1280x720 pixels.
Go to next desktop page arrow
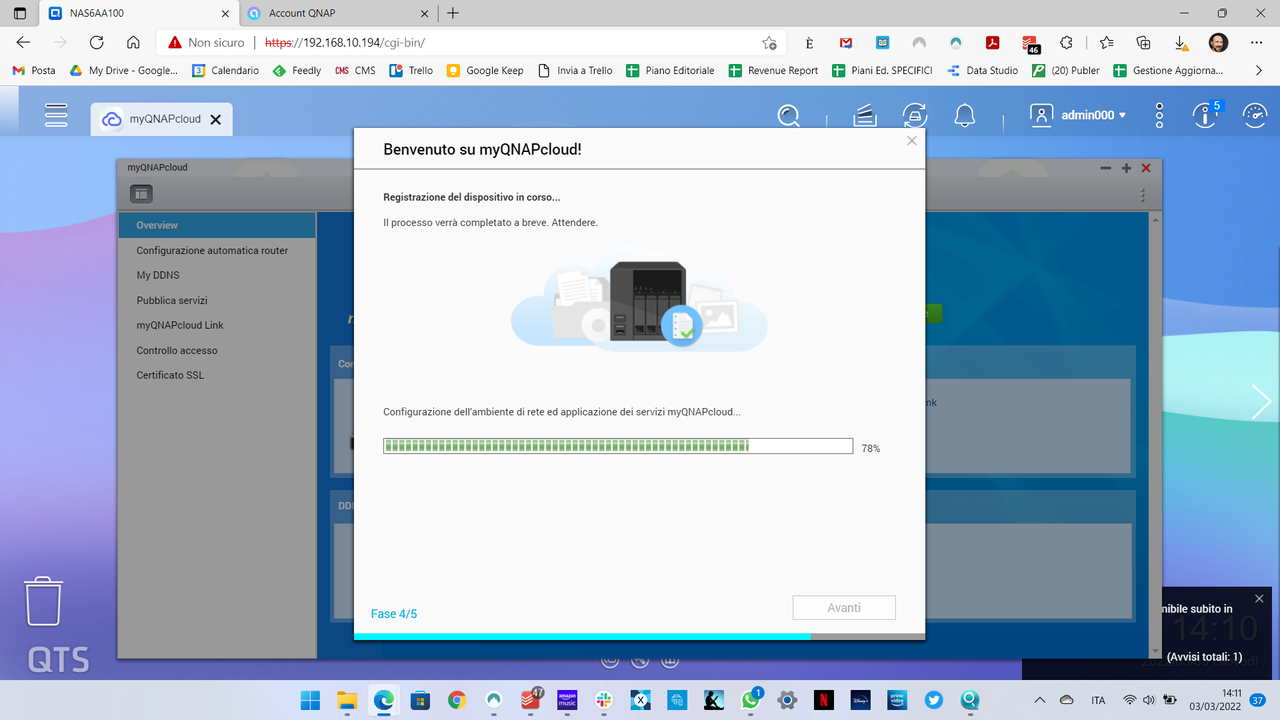(x=1262, y=402)
